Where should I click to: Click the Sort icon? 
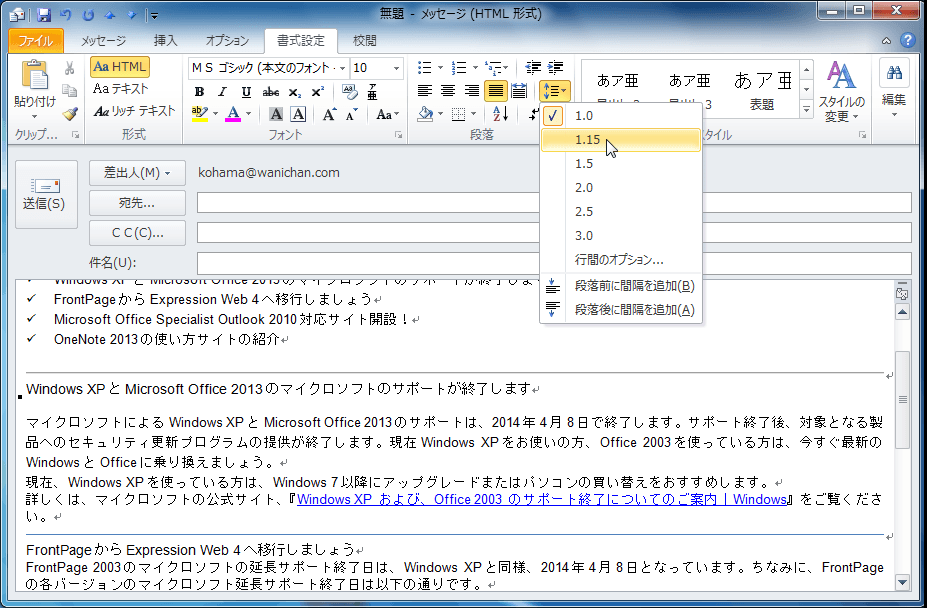click(500, 114)
